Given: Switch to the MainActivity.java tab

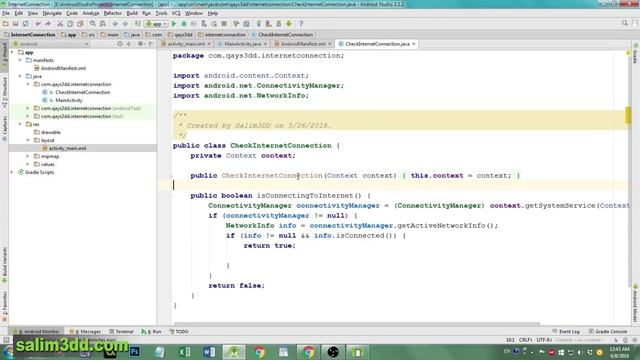Looking at the screenshot, I should coord(242,44).
